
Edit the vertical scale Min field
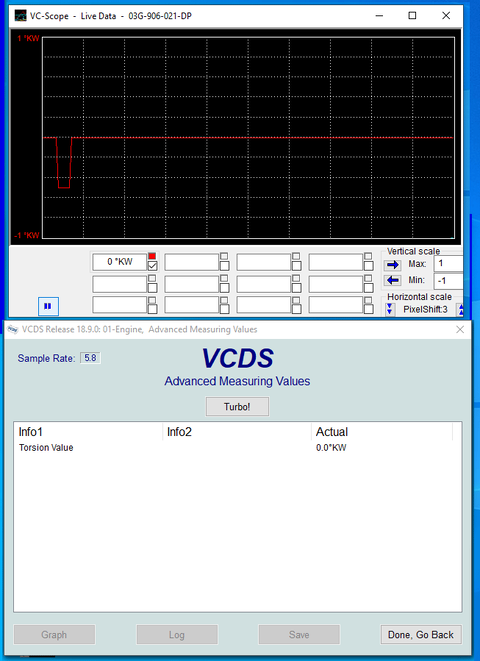click(x=448, y=280)
